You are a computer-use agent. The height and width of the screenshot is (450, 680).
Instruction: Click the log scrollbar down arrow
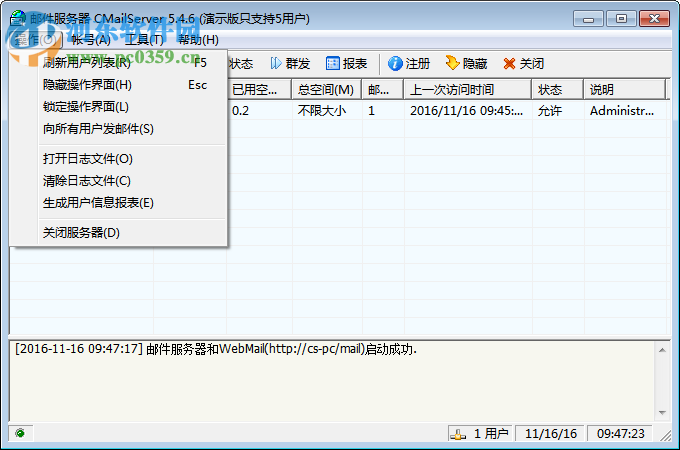[662, 412]
